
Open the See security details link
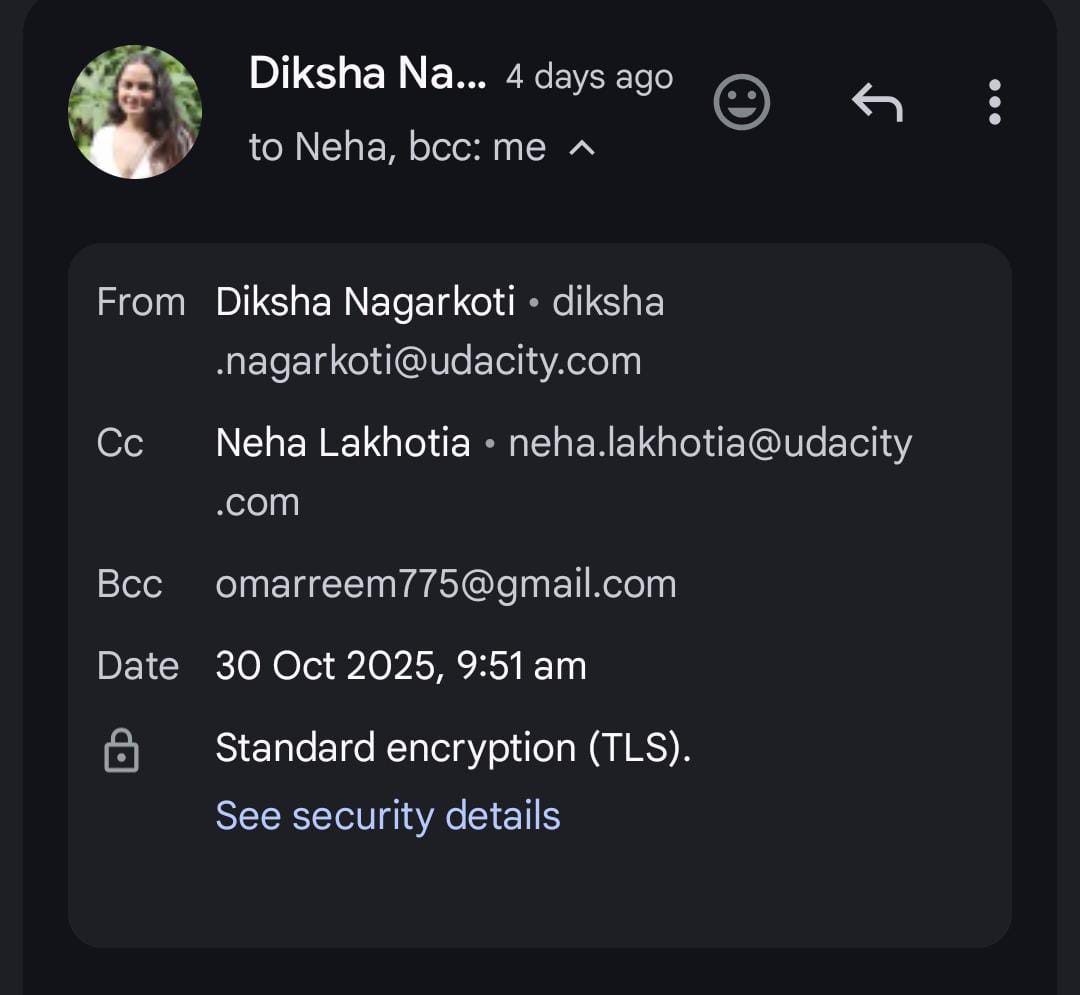[388, 816]
